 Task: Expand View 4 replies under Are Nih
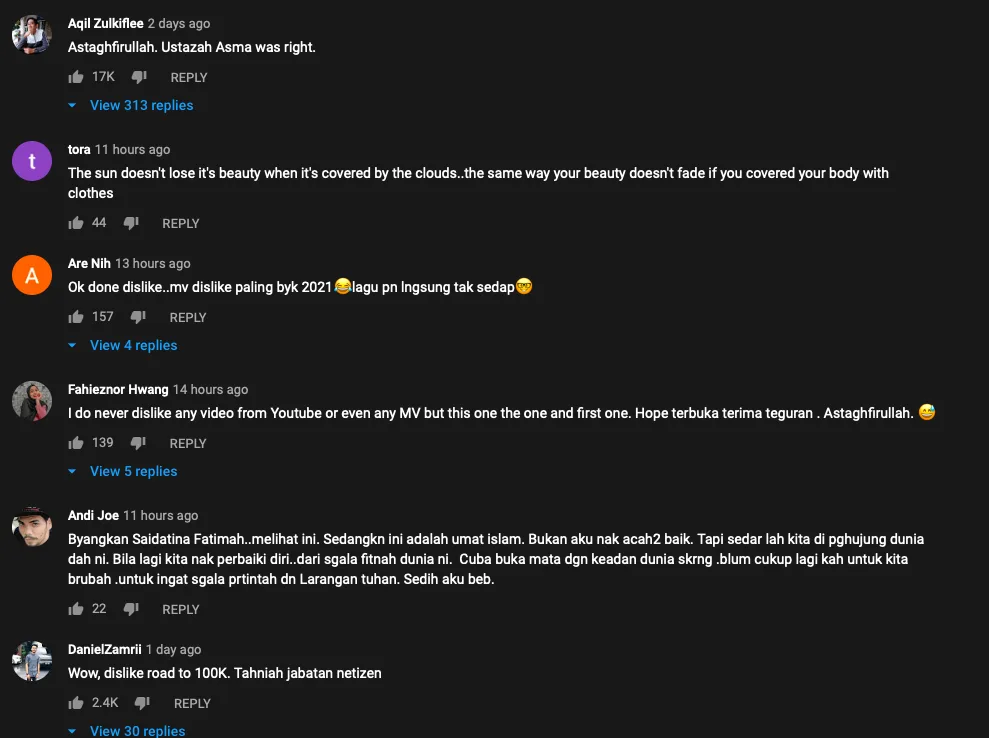pos(133,345)
